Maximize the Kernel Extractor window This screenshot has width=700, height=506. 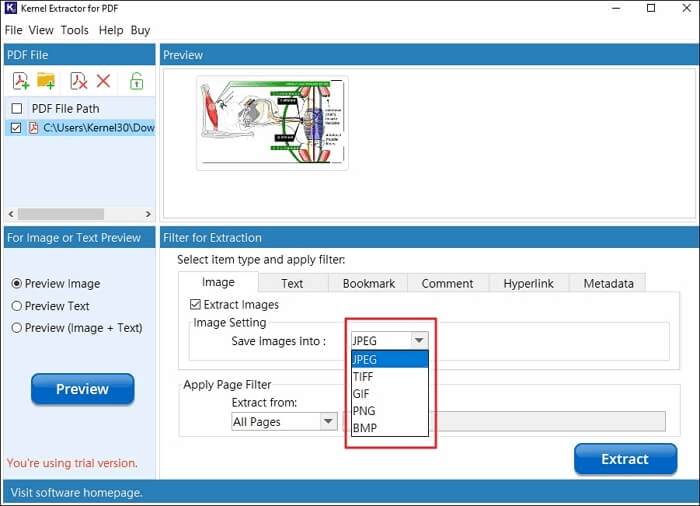coord(651,8)
